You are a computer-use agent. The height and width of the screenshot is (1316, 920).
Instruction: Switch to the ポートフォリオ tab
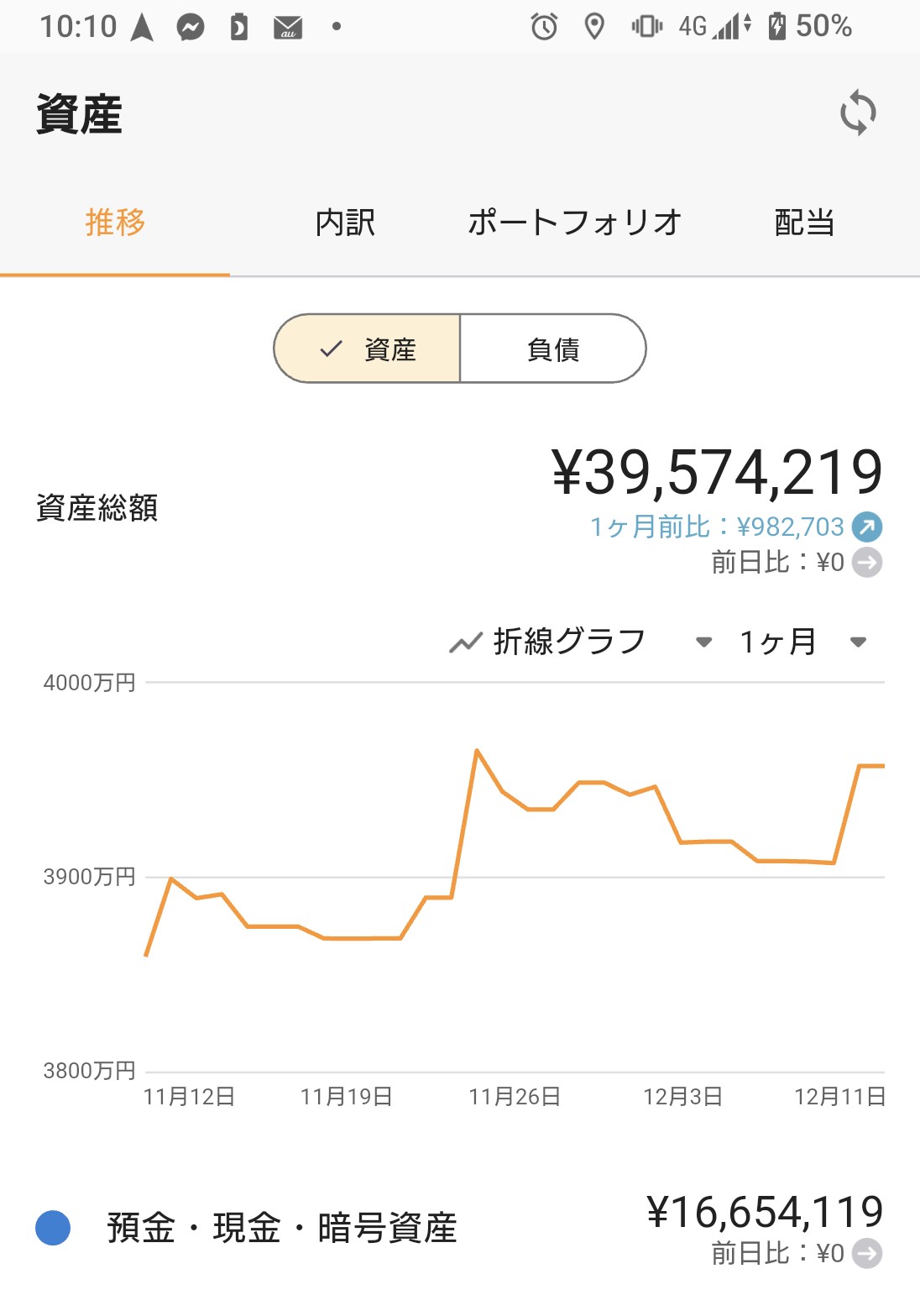[574, 223]
